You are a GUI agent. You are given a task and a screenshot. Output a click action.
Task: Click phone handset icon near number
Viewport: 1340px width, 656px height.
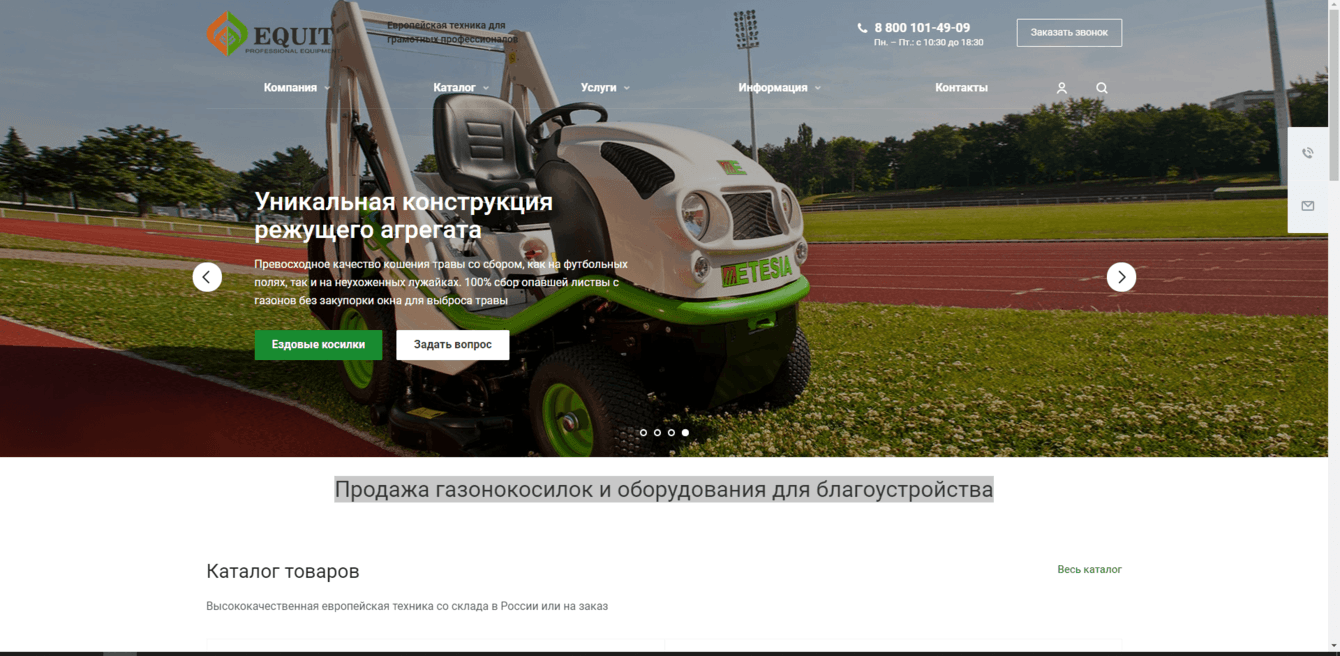click(x=862, y=28)
